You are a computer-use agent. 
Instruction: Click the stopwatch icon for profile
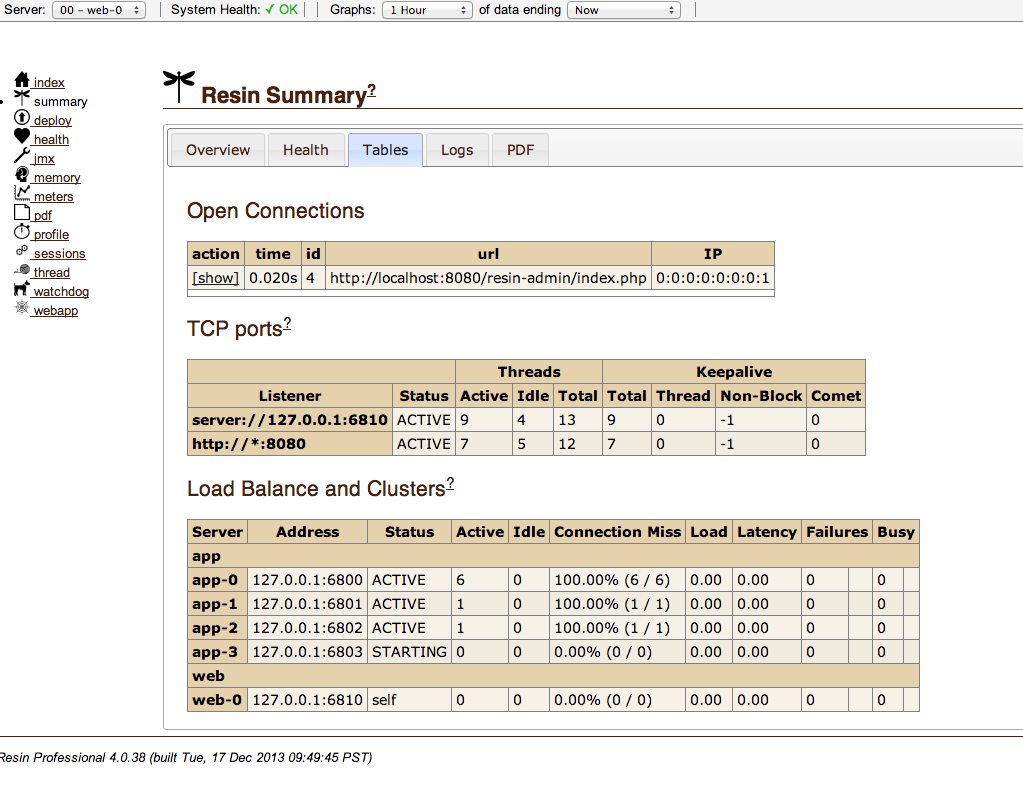pyautogui.click(x=22, y=232)
